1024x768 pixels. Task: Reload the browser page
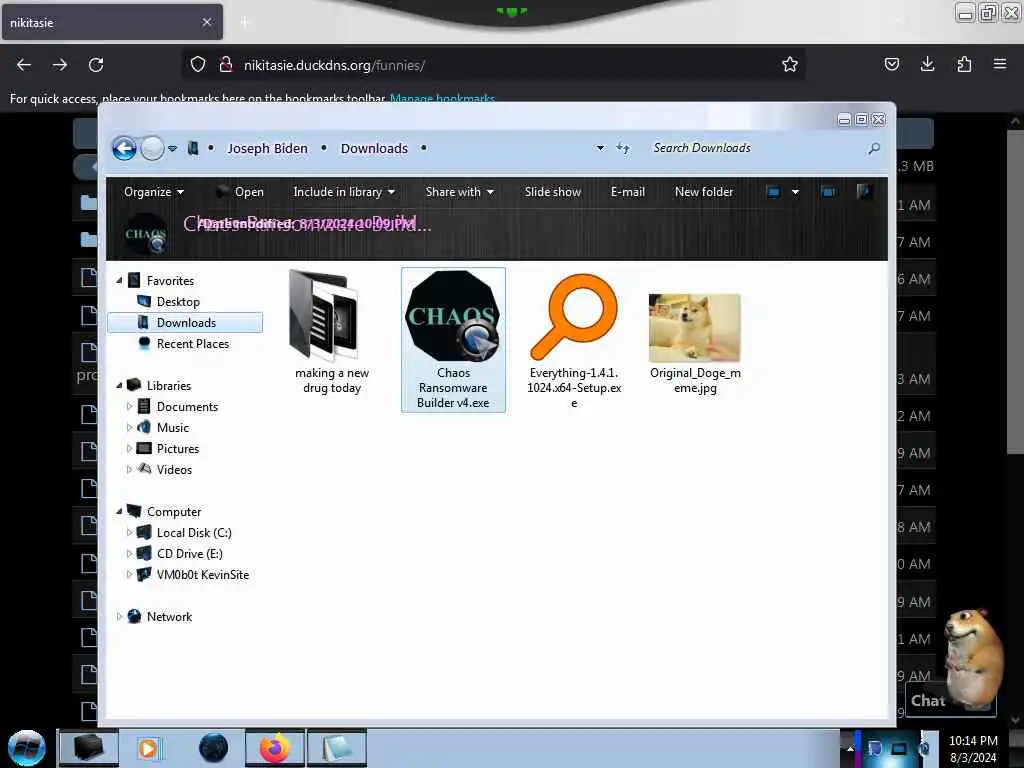point(96,65)
